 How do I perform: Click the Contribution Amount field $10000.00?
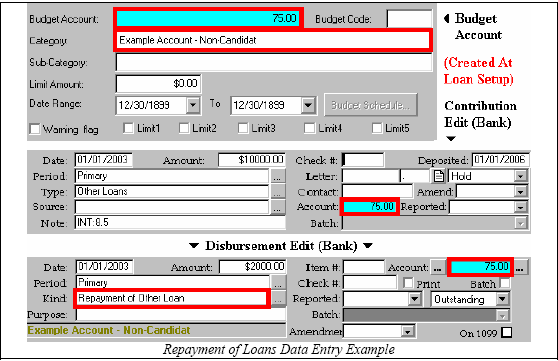point(252,159)
